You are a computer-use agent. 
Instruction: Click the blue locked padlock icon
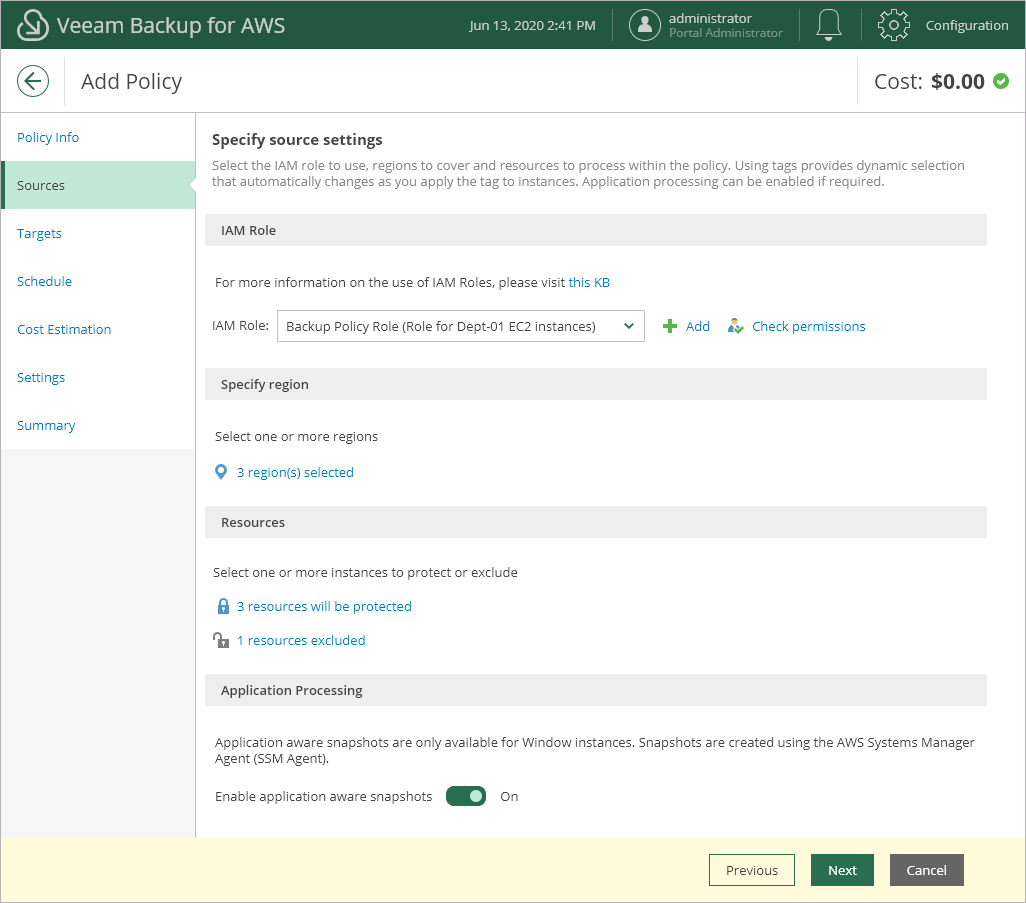[223, 606]
